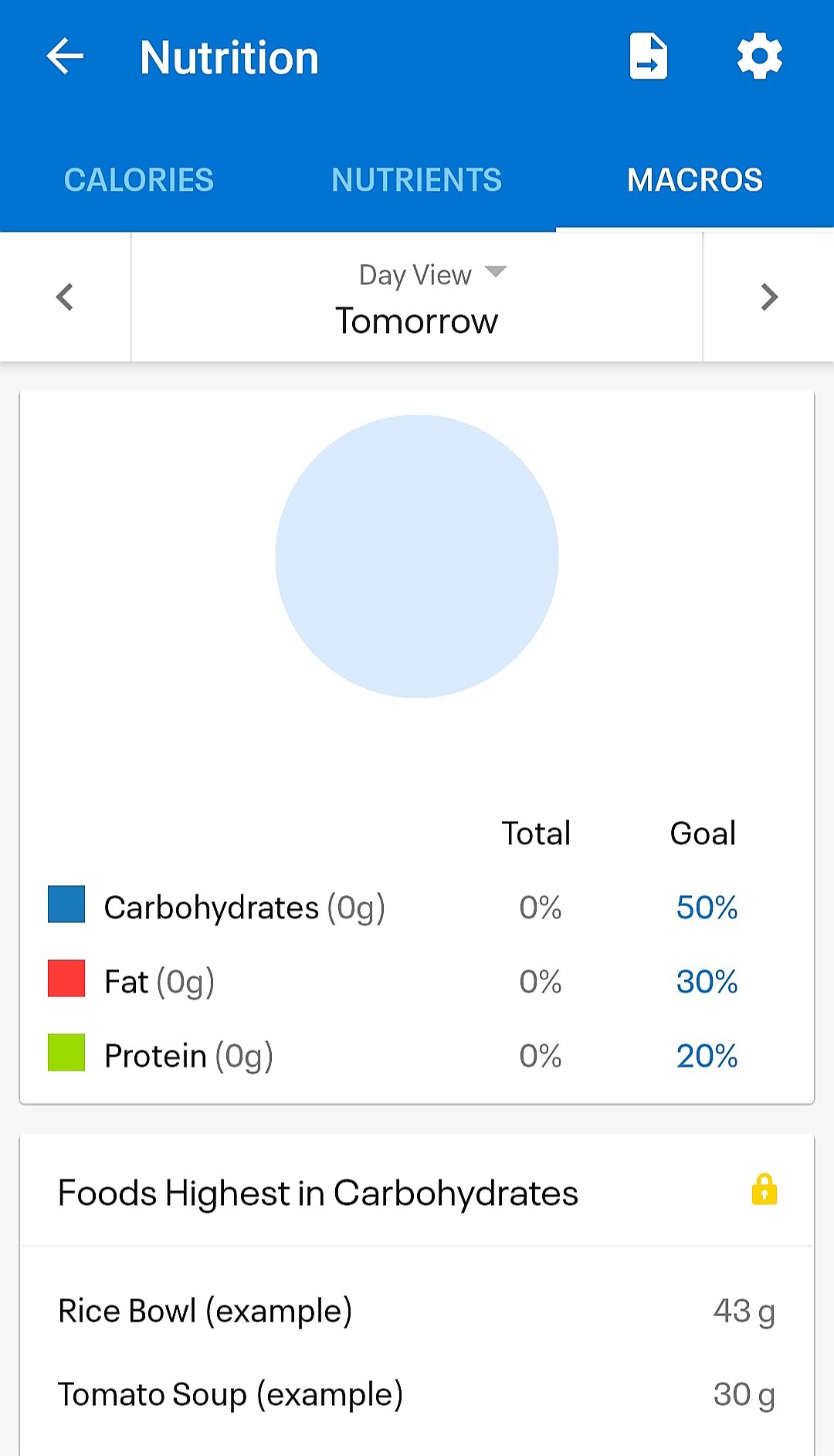Expand the Day View dropdown
Image resolution: width=834 pixels, height=1456 pixels.
tap(432, 274)
